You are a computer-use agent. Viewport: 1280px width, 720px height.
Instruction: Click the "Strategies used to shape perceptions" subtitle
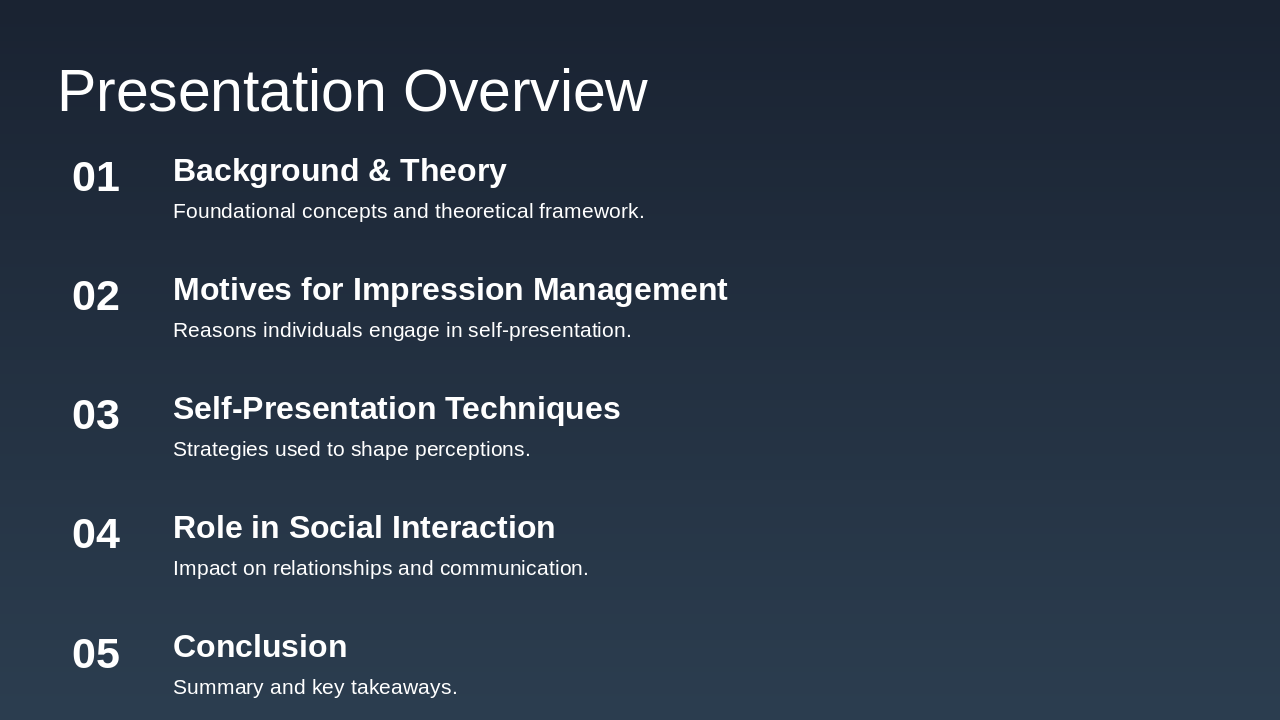tap(352, 449)
